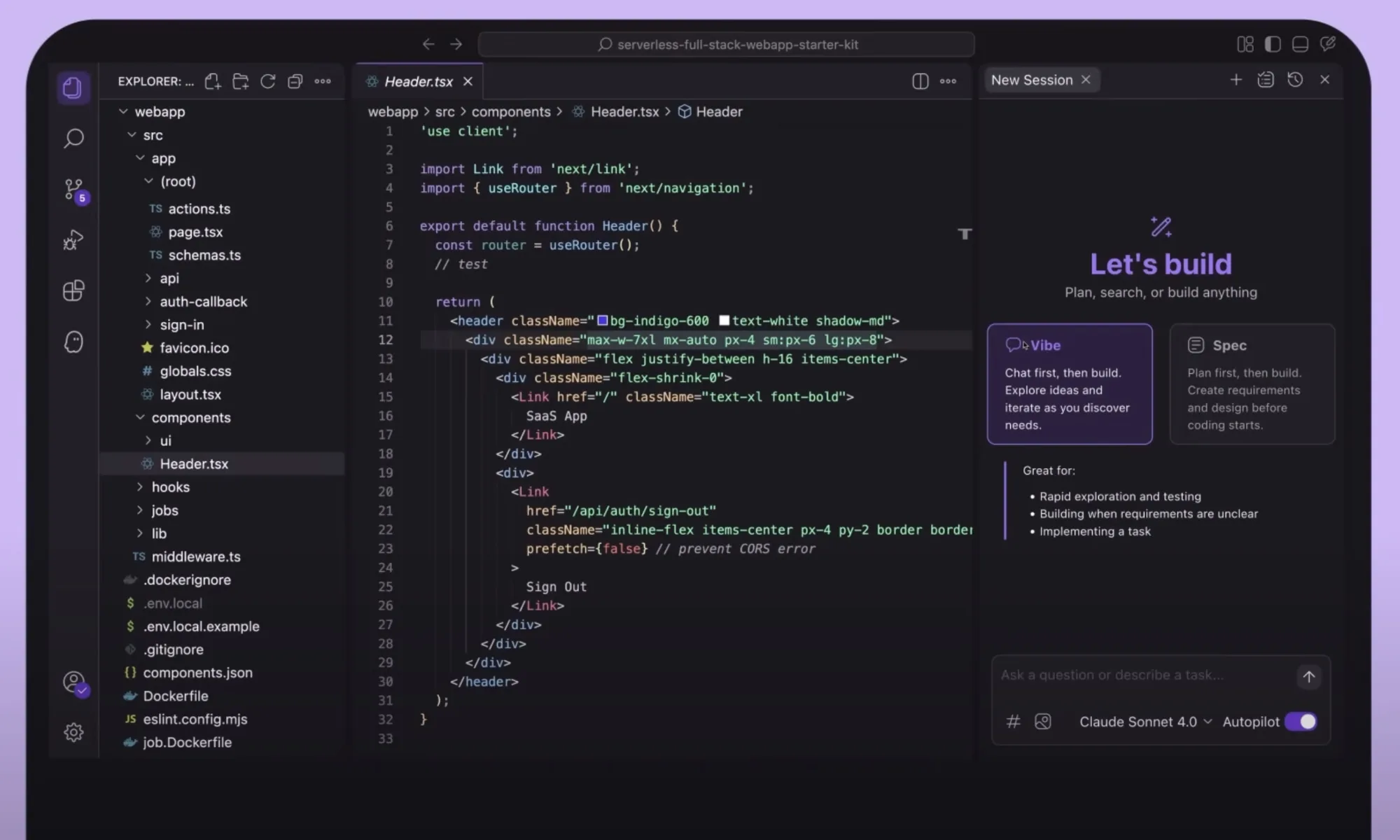The image size is (1400, 840).
Task: Click the bg-indigo-600 color swatch
Action: click(602, 321)
